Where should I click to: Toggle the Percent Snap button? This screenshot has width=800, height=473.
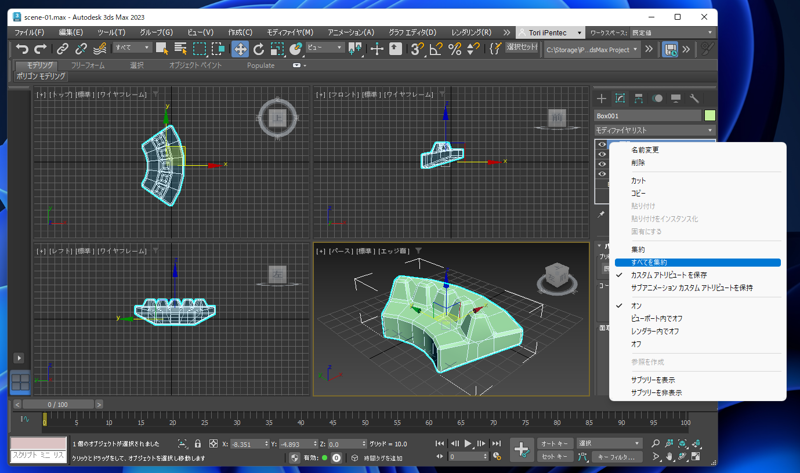point(454,48)
